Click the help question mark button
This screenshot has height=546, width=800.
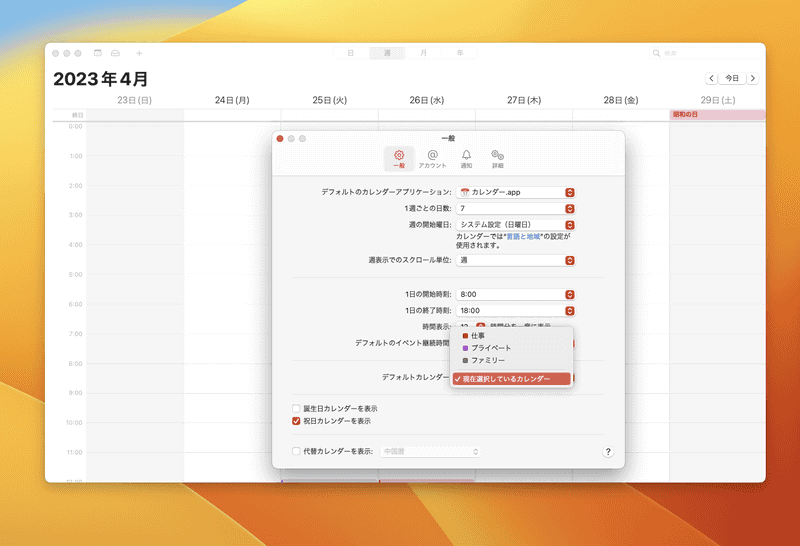click(x=608, y=452)
